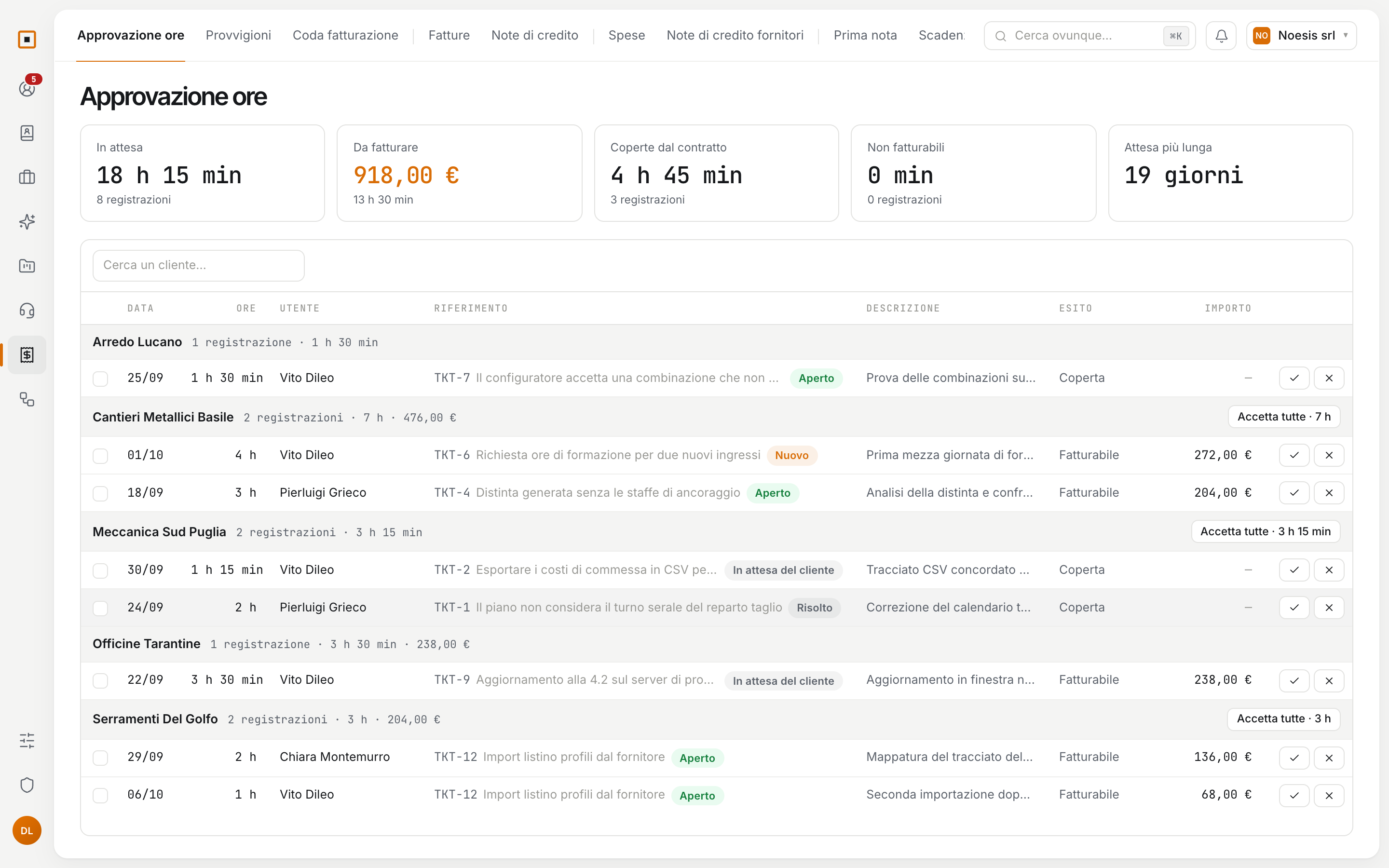This screenshot has width=1389, height=868.
Task: Click Accetta tutte · 3 h 15 min
Action: tap(1266, 531)
